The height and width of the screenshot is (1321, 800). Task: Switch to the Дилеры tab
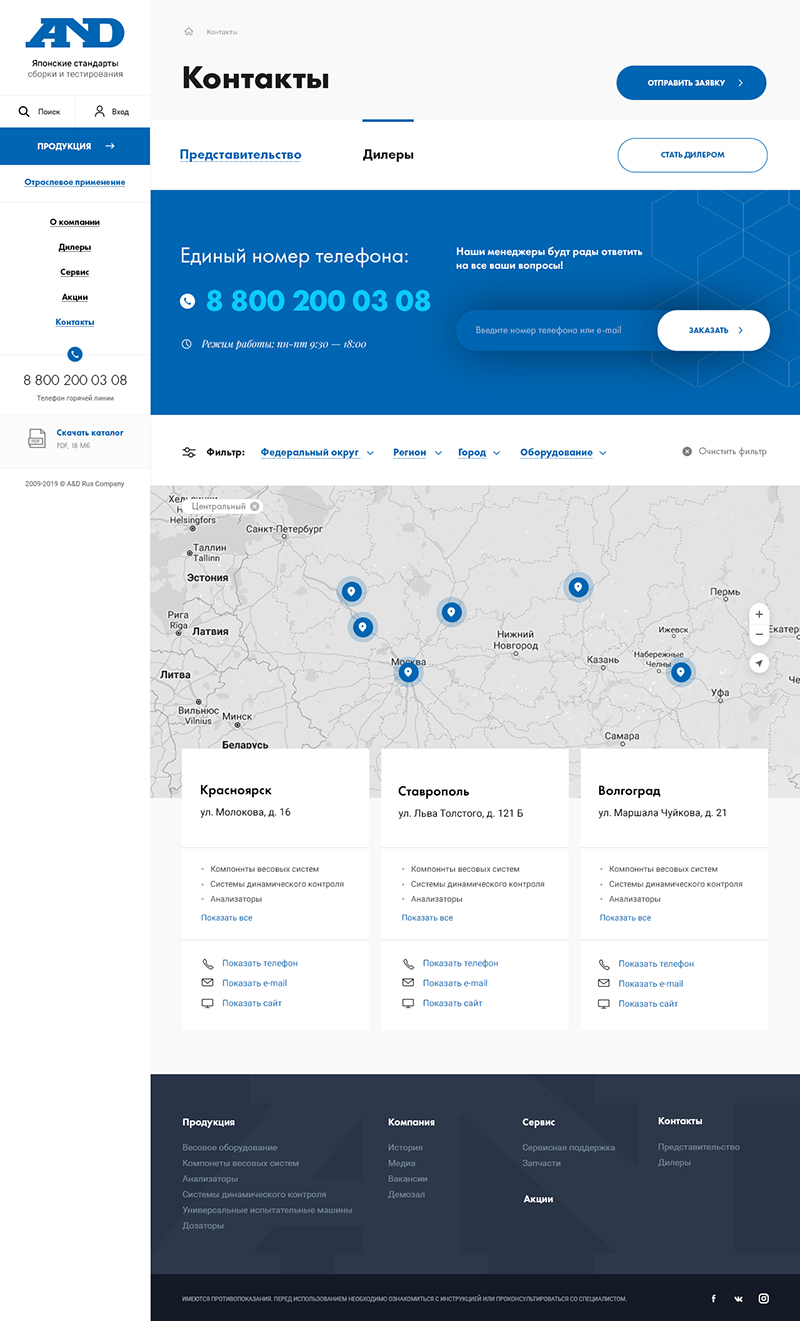[x=388, y=155]
